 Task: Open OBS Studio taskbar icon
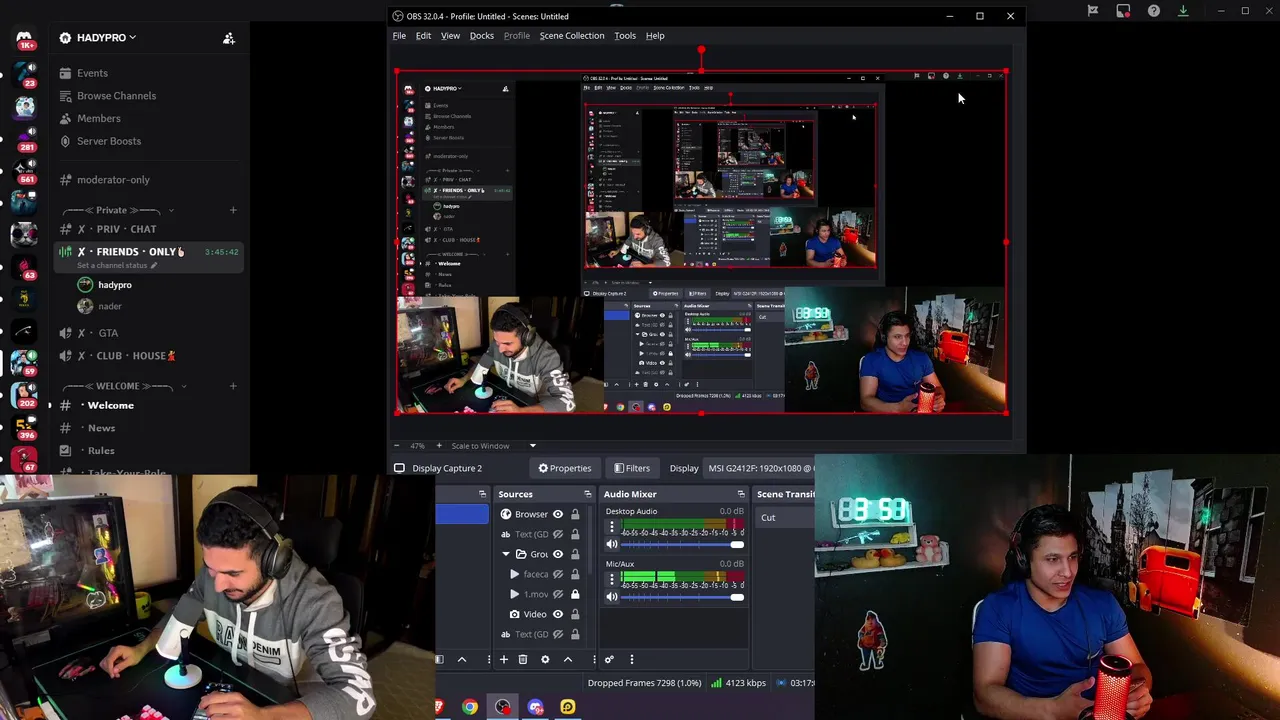pyautogui.click(x=503, y=707)
